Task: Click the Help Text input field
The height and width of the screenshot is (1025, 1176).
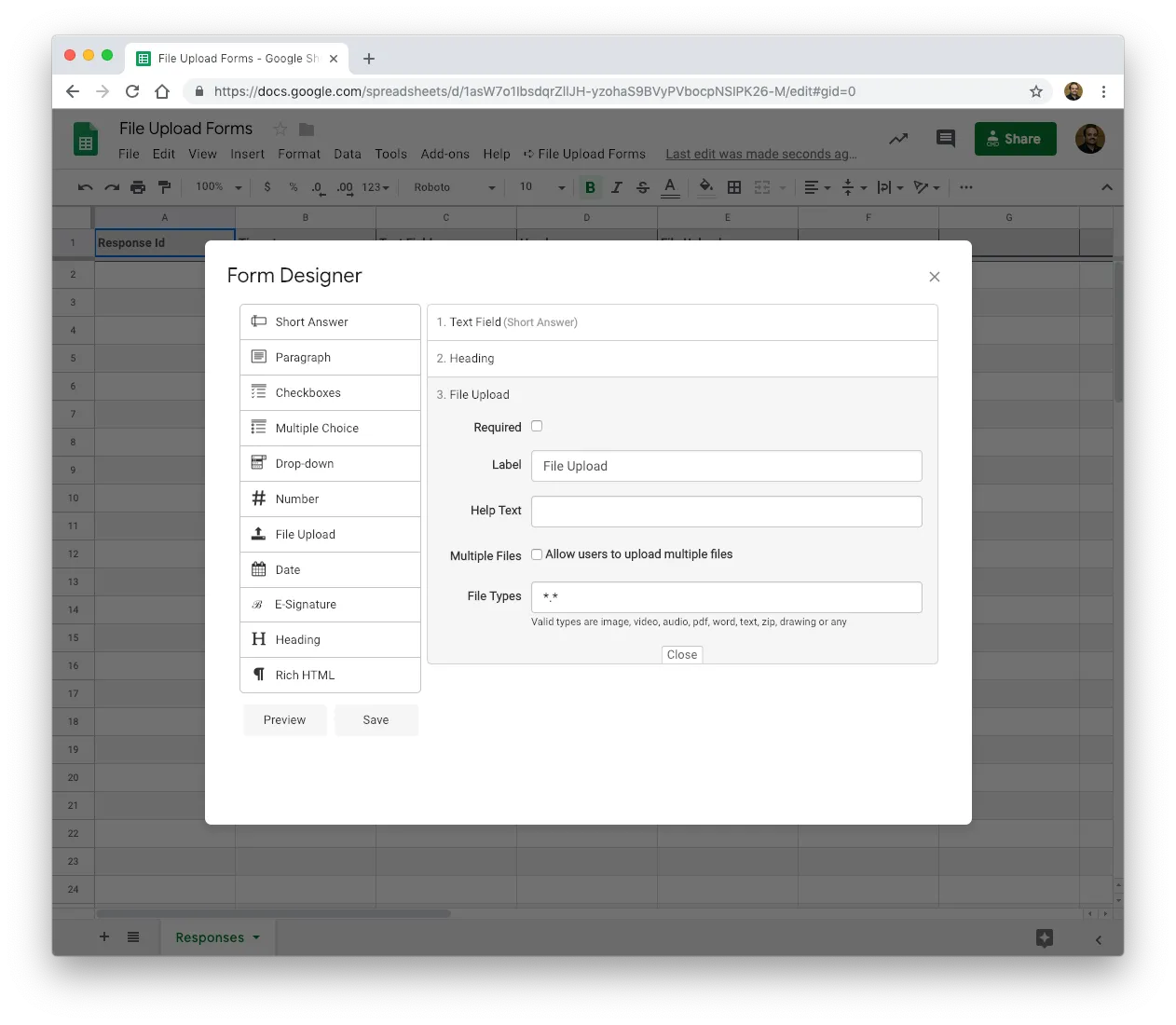Action: (x=726, y=511)
